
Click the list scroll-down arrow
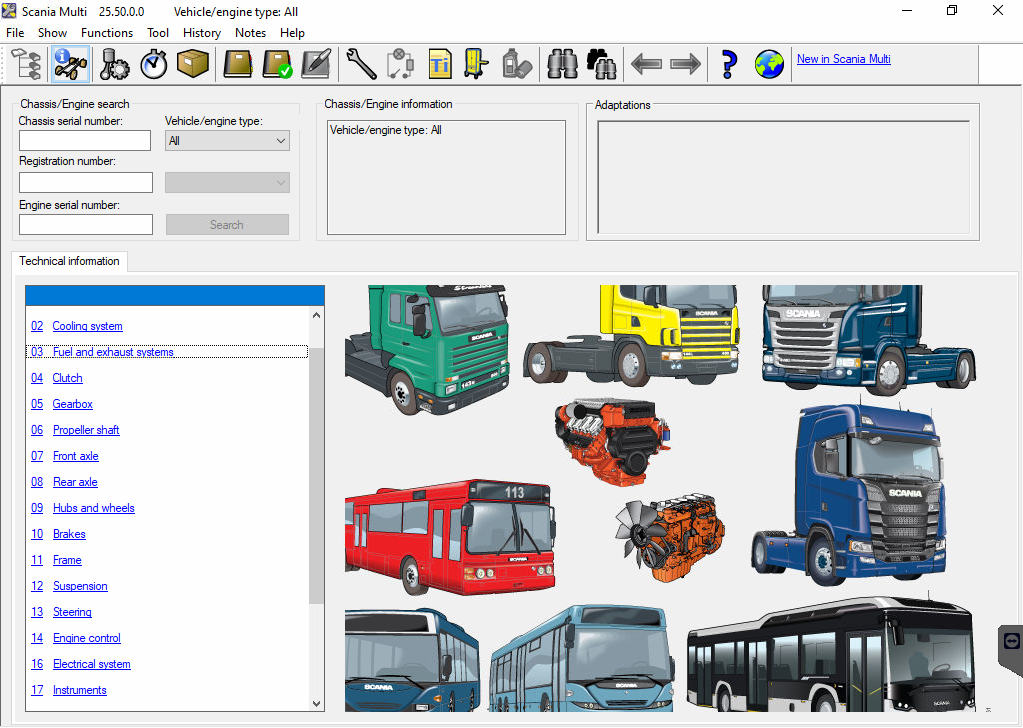(x=317, y=703)
